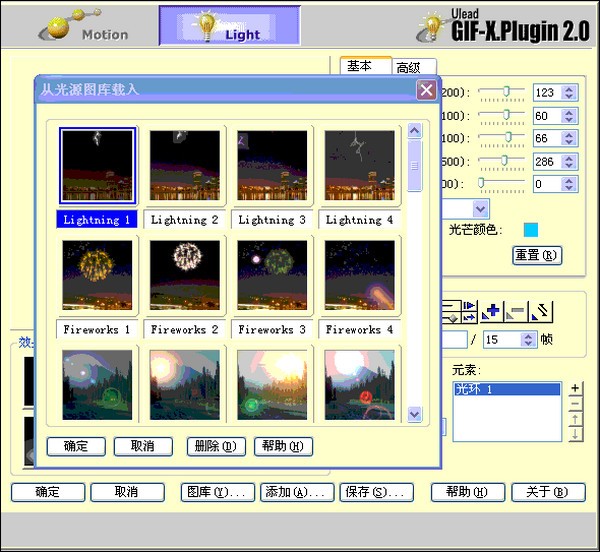Select the forest thumbnail with red flare
Viewport: 600px width, 552px height.
[360, 385]
